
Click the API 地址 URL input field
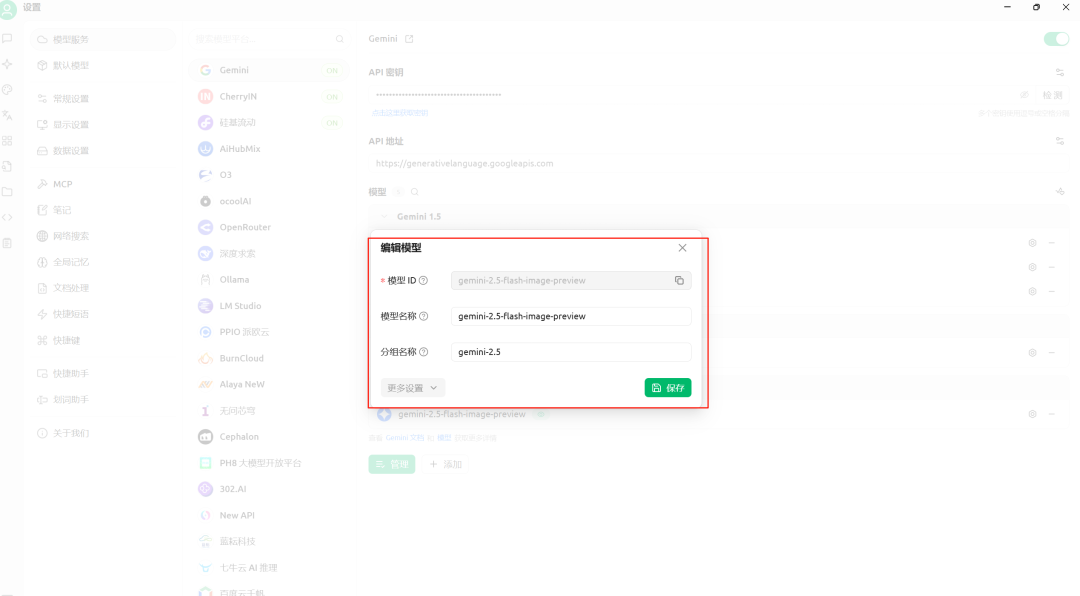(718, 163)
